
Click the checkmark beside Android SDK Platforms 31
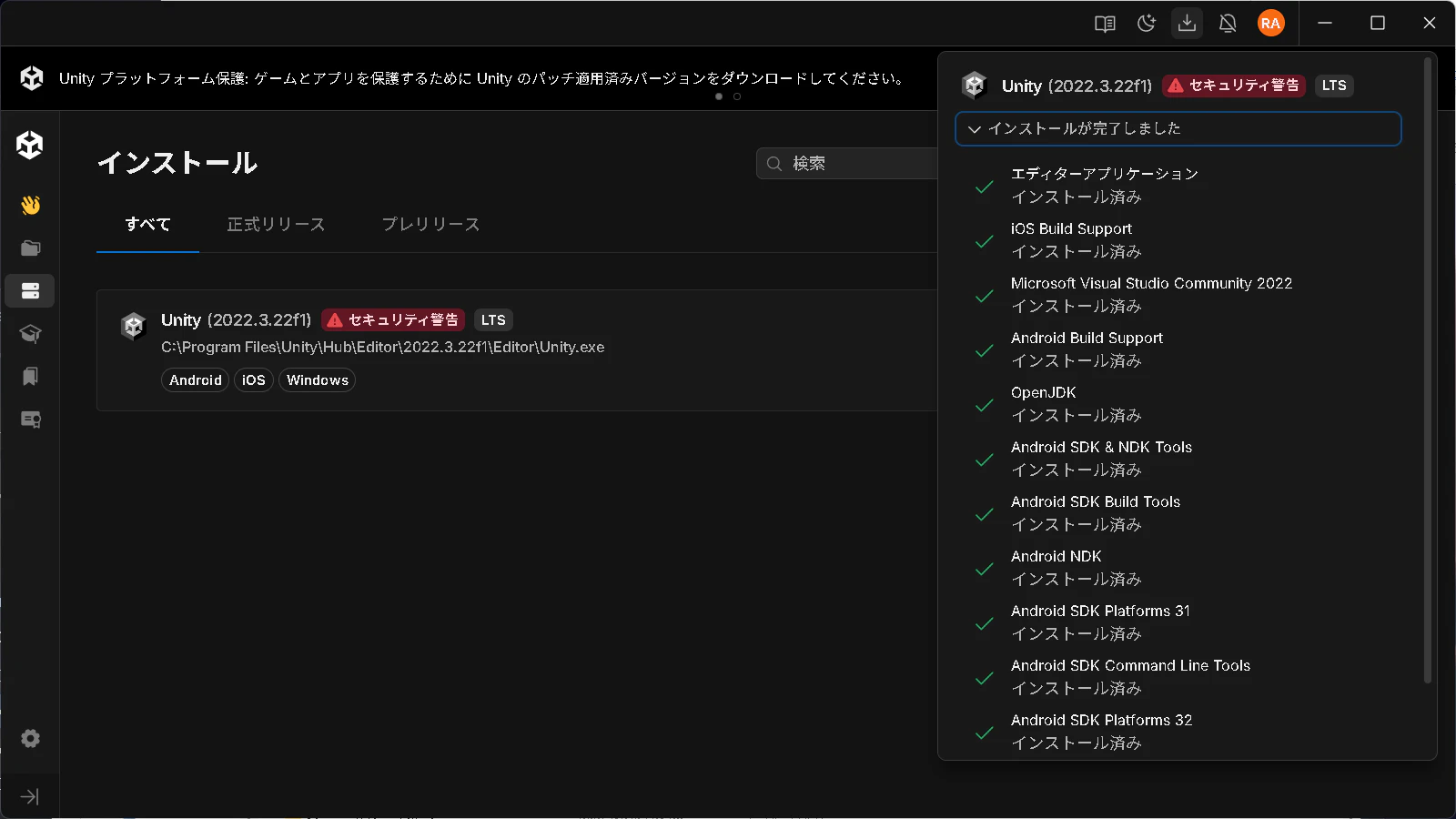click(x=985, y=624)
